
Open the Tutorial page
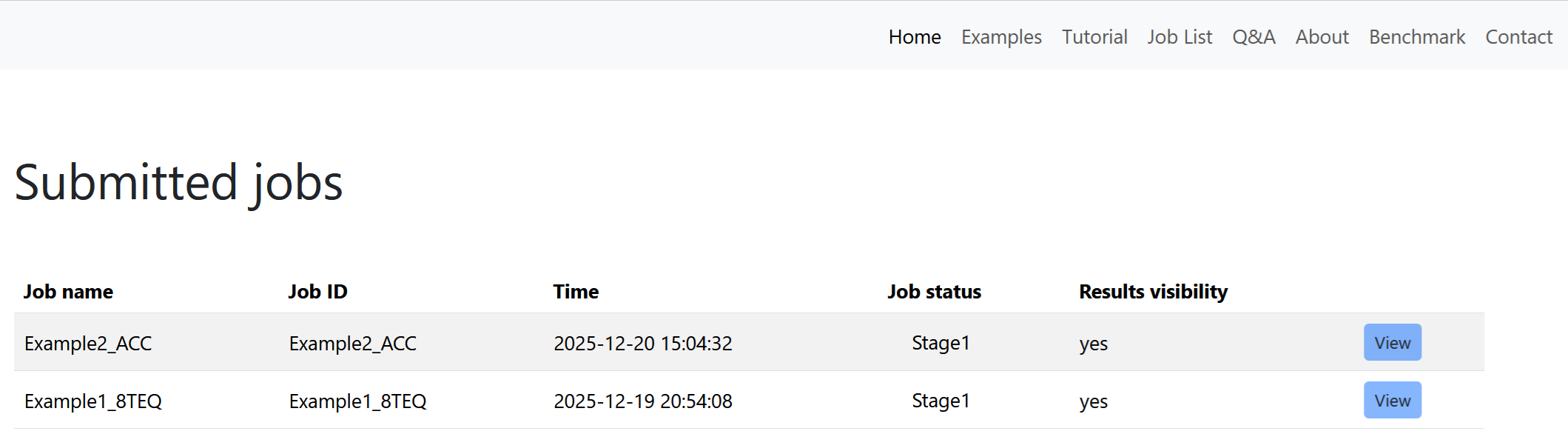[1094, 37]
